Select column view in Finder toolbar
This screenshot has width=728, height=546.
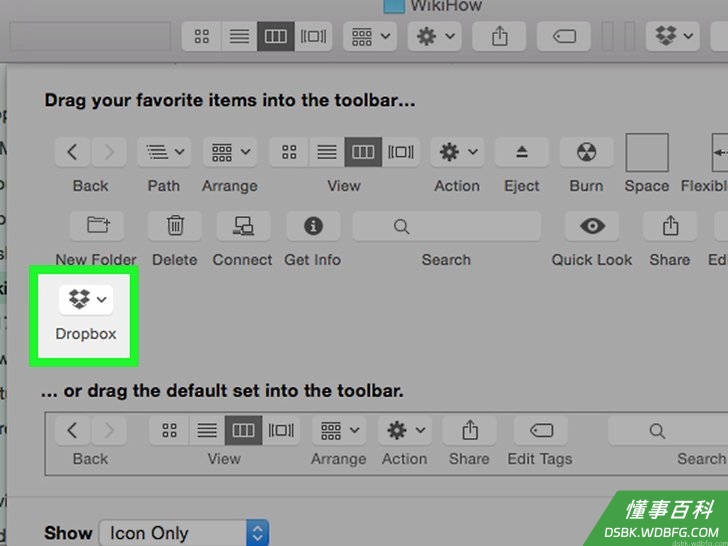[276, 36]
